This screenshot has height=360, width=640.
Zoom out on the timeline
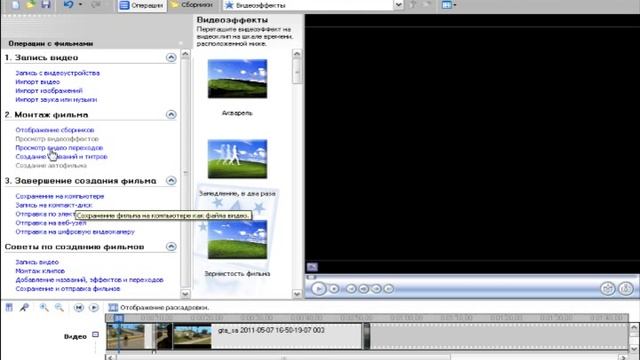point(59,307)
